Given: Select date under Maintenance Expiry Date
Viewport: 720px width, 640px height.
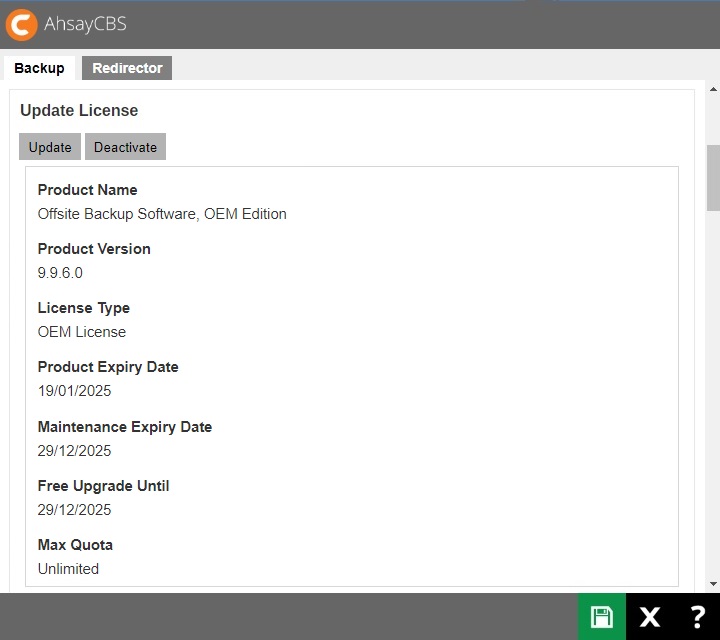Looking at the screenshot, I should (x=74, y=451).
